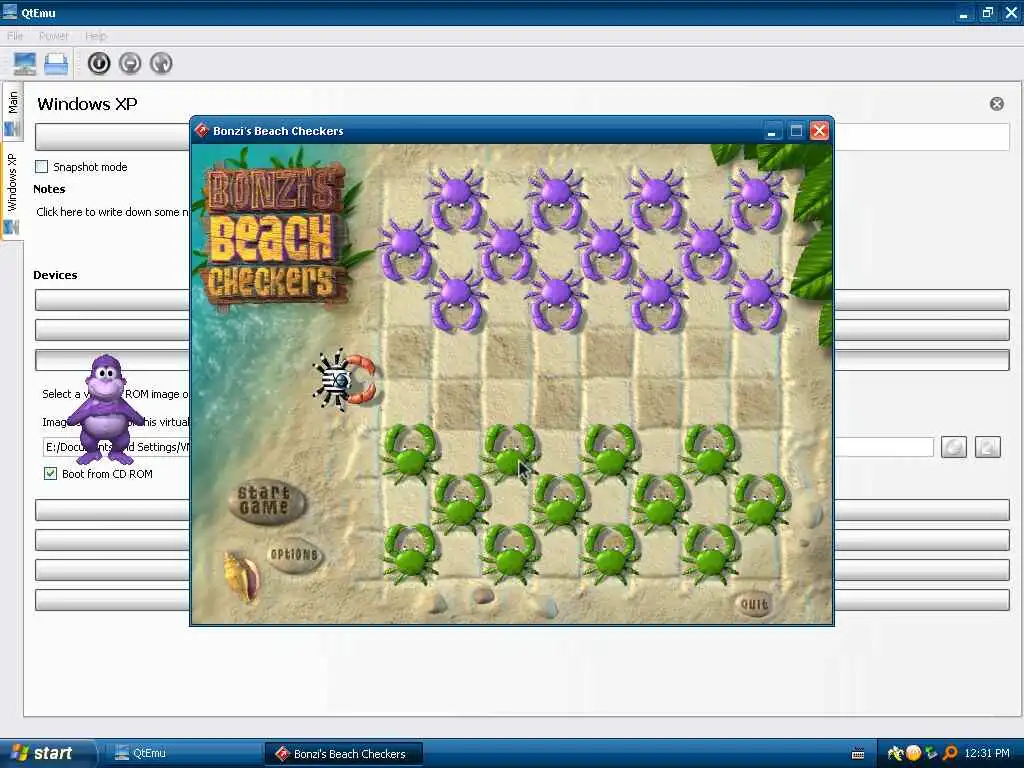Click the Notes text area
The width and height of the screenshot is (1024, 768).
pyautogui.click(x=111, y=212)
